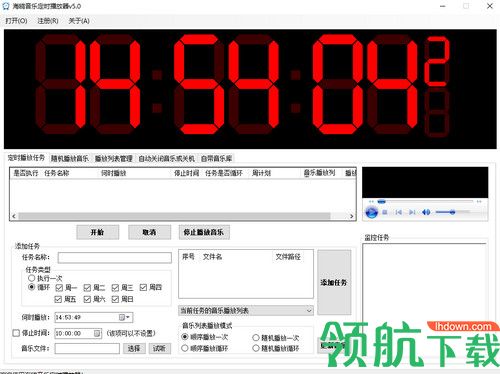The image size is (500, 374).
Task: Switch to the 自带音乐库 tab
Action: click(x=216, y=159)
